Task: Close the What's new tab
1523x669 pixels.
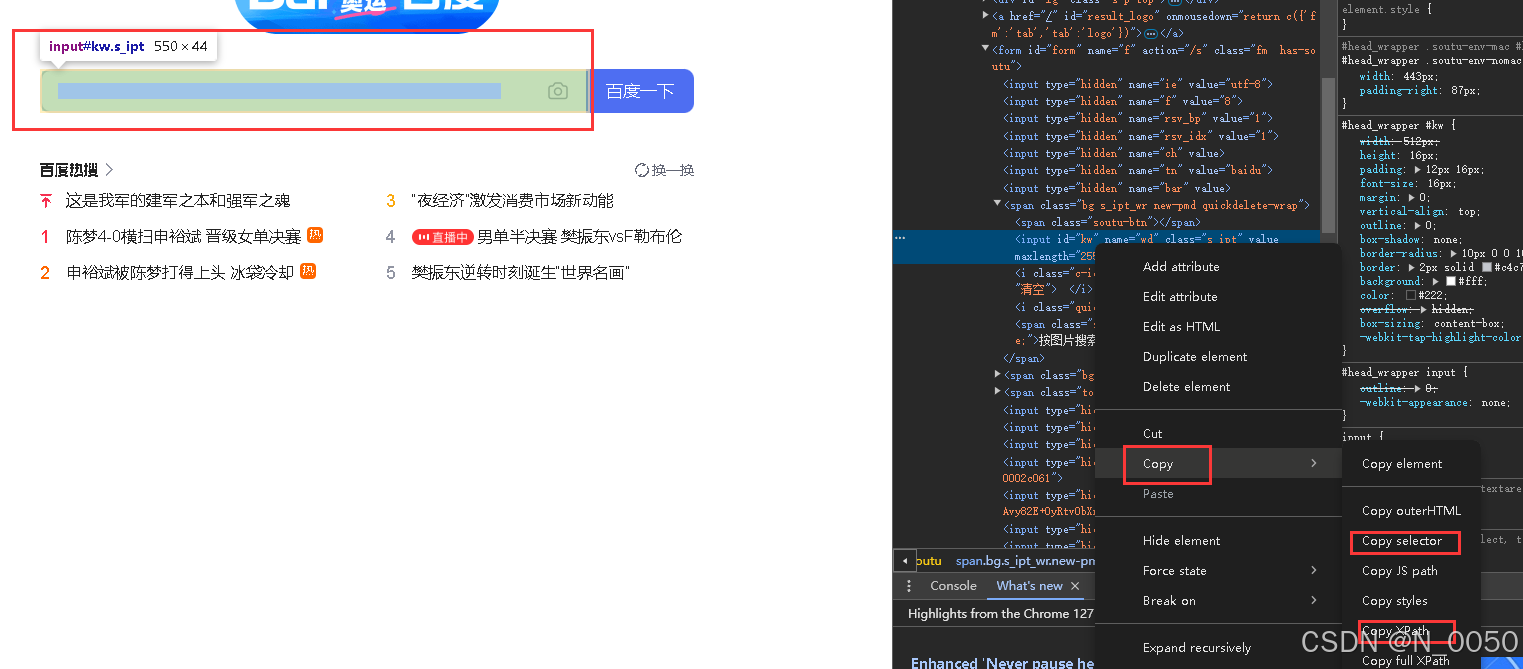Action: (x=1075, y=586)
